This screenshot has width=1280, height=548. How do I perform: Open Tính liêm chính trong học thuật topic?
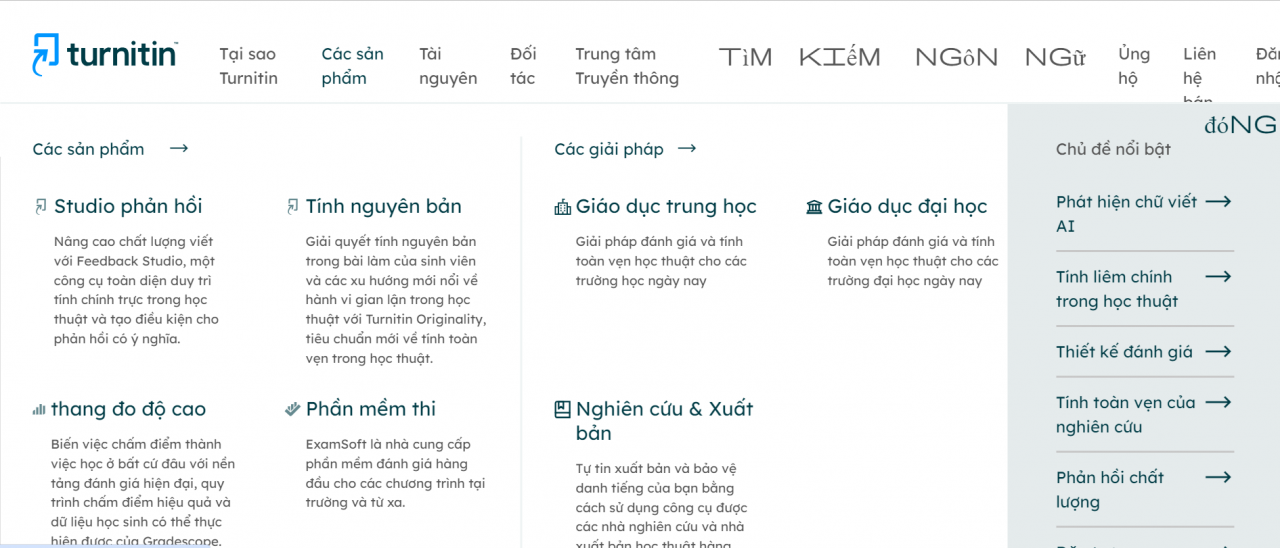tap(1117, 289)
